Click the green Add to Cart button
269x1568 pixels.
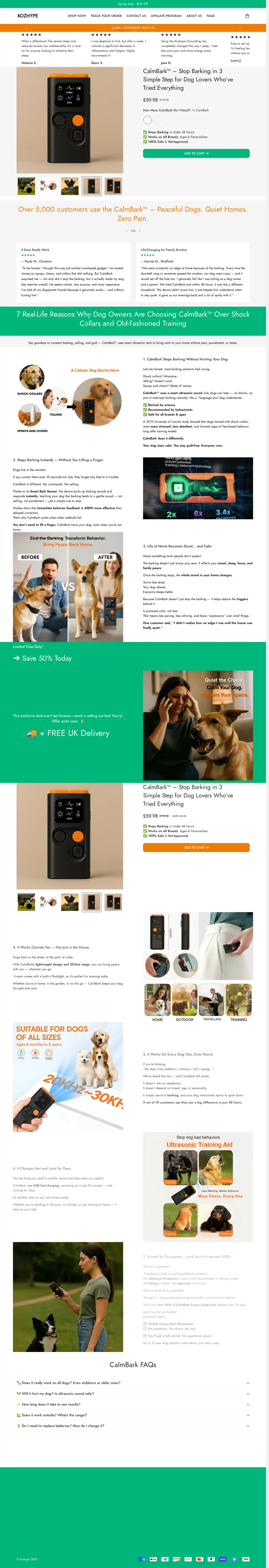point(196,153)
